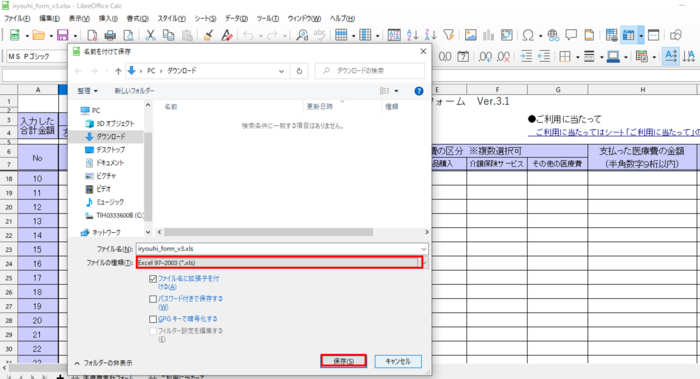
Task: Open the Freeze Rows and Columns dropdown arrow
Action: [x=641, y=35]
